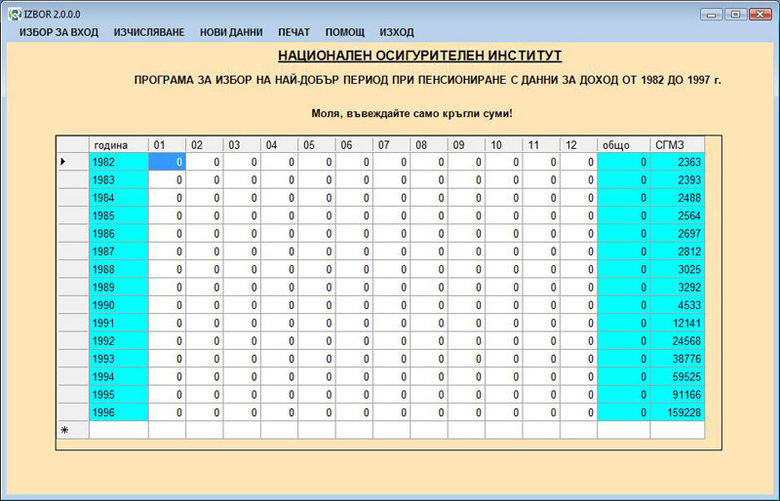The height and width of the screenshot is (501, 780).
Task: Select the new-row asterisk row header
Action: 73,430
